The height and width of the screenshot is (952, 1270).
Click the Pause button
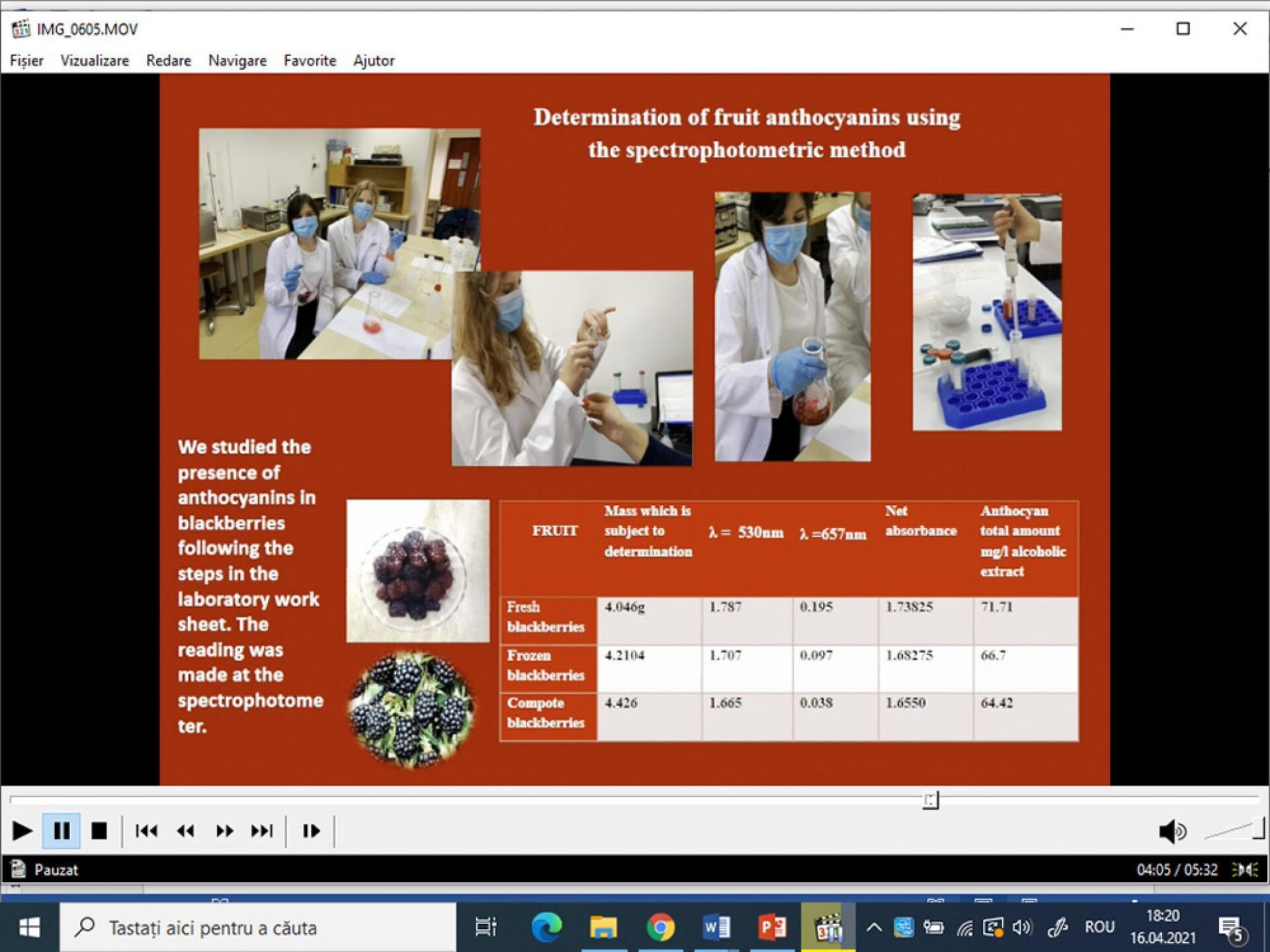(62, 831)
